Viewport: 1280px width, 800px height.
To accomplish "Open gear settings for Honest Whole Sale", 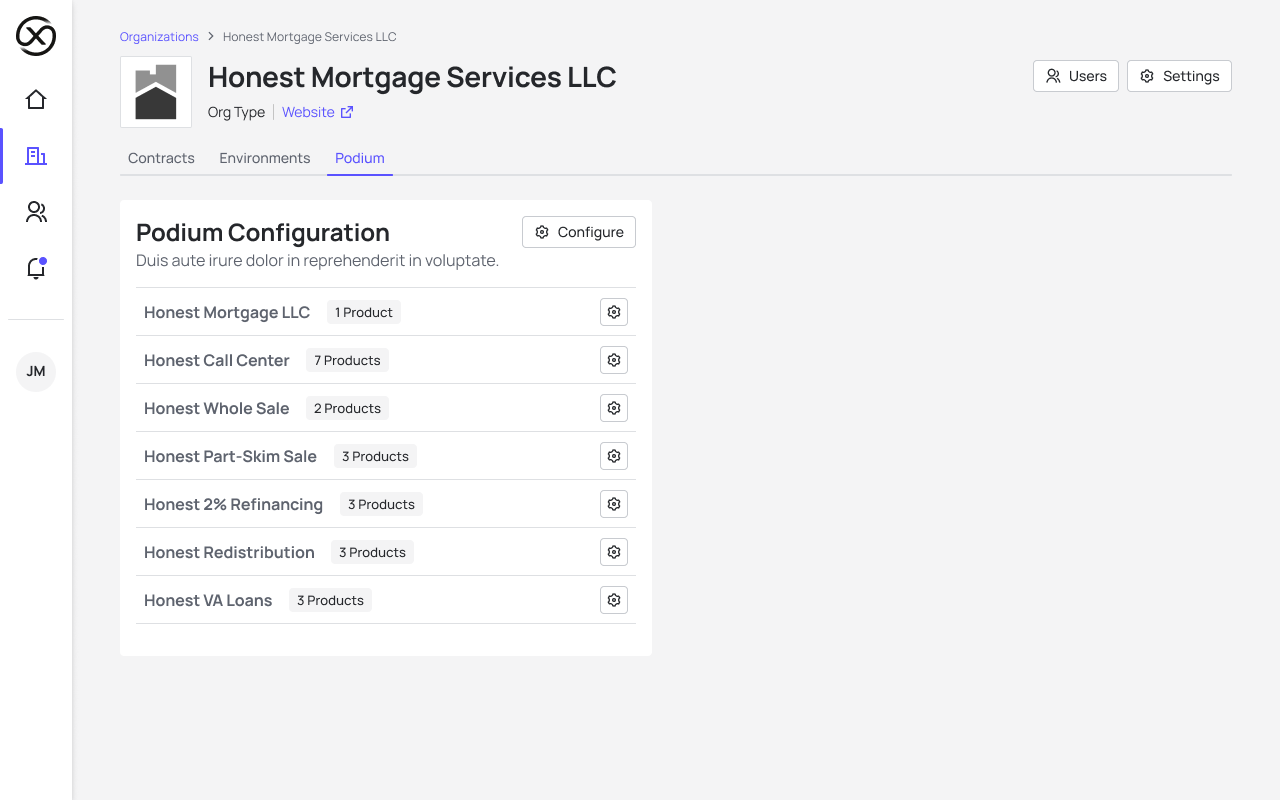I will (614, 408).
